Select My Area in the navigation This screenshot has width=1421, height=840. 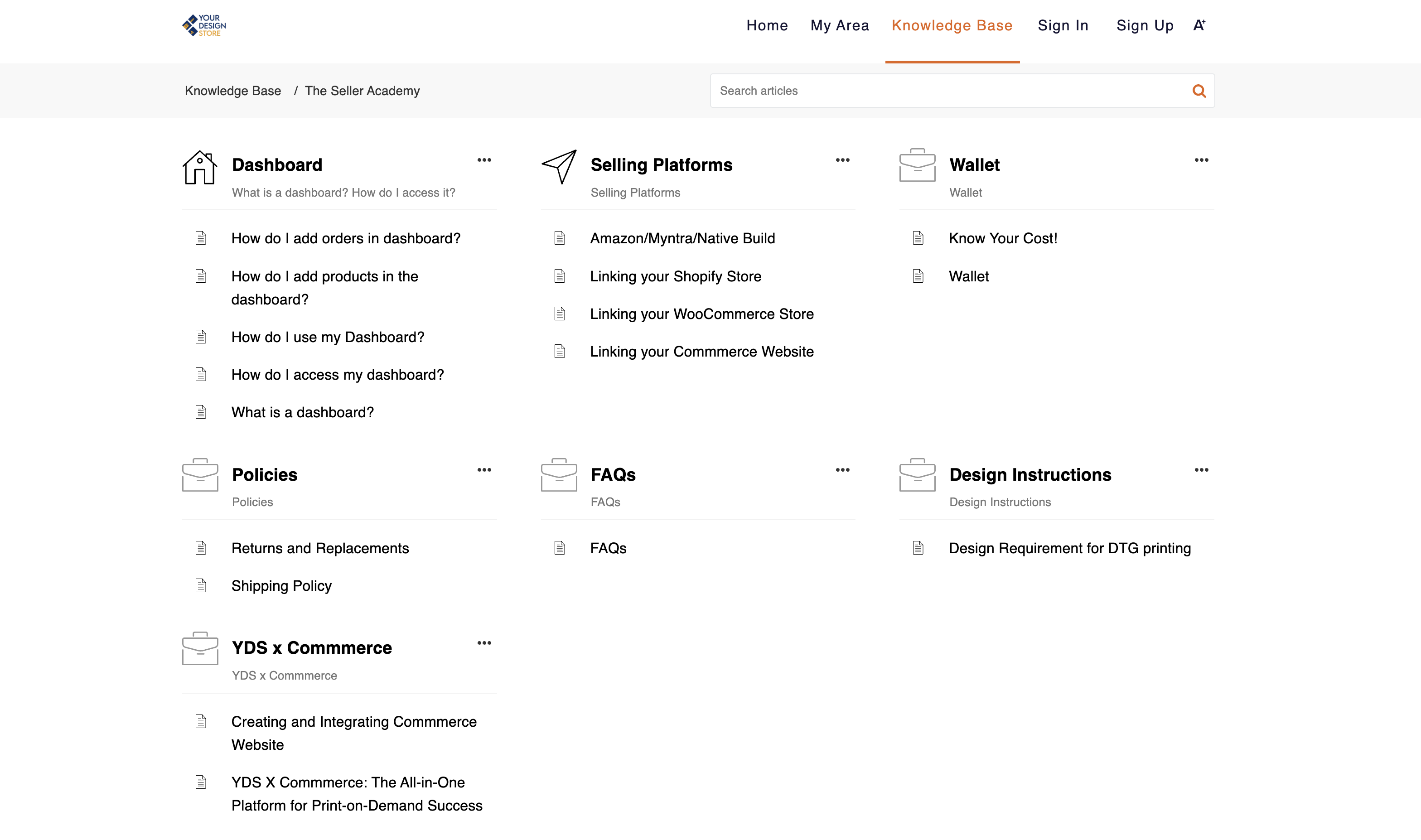(x=839, y=25)
